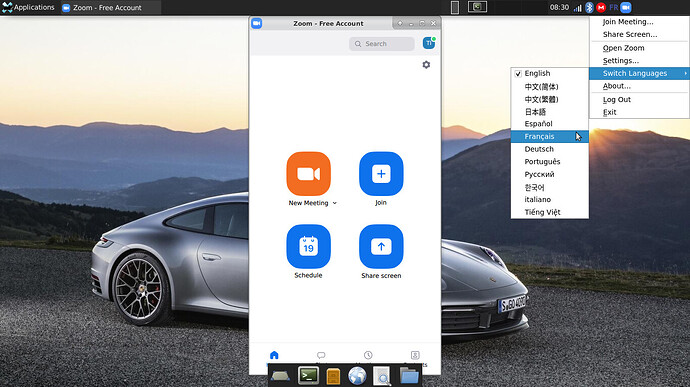The image size is (690, 387).
Task: Open the folder icon in the dock
Action: pyautogui.click(x=409, y=376)
